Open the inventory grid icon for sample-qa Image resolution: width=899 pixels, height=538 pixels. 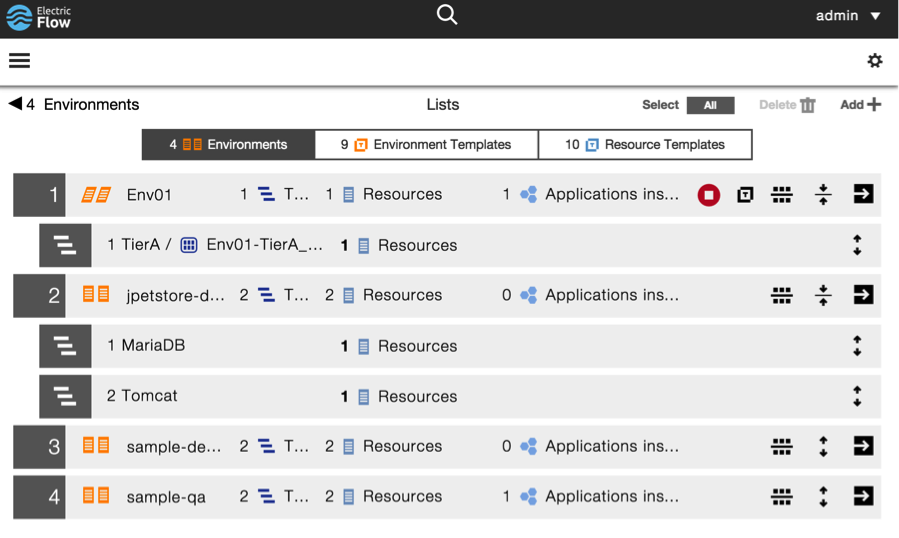point(781,497)
